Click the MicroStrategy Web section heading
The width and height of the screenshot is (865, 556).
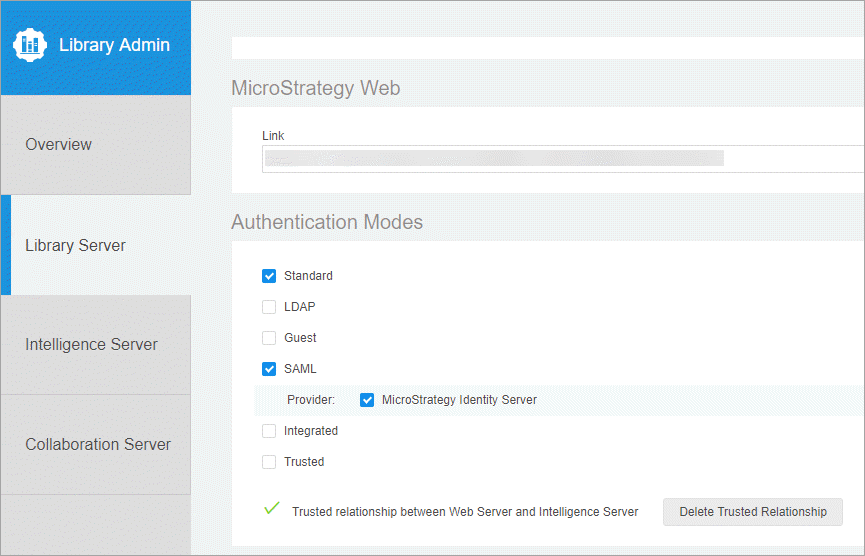coord(315,88)
